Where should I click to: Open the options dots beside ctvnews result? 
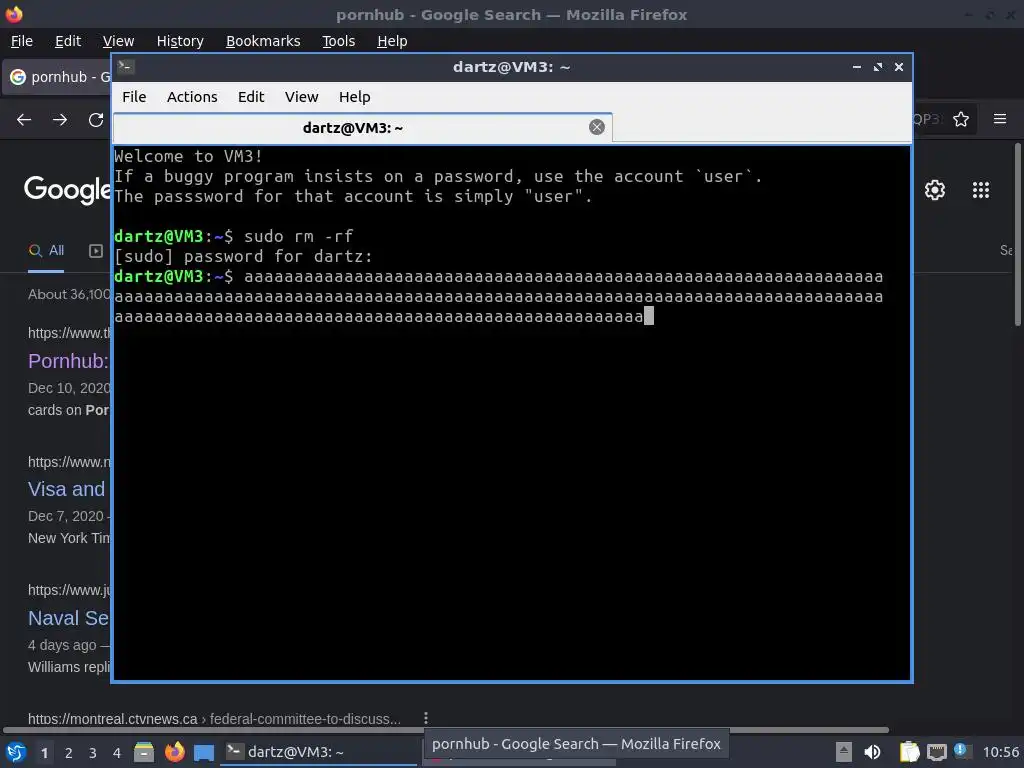426,718
